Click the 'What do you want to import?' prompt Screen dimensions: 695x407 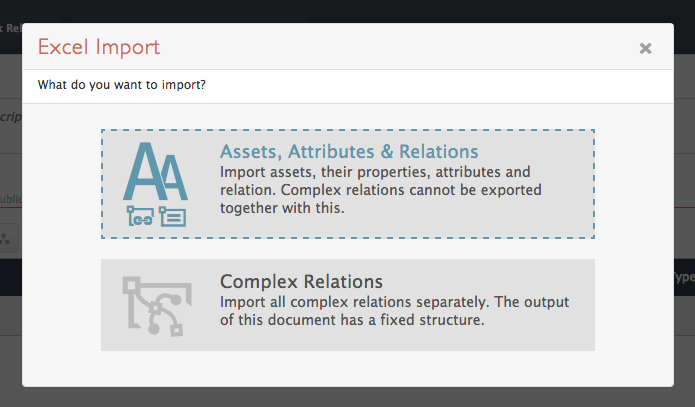coord(121,85)
